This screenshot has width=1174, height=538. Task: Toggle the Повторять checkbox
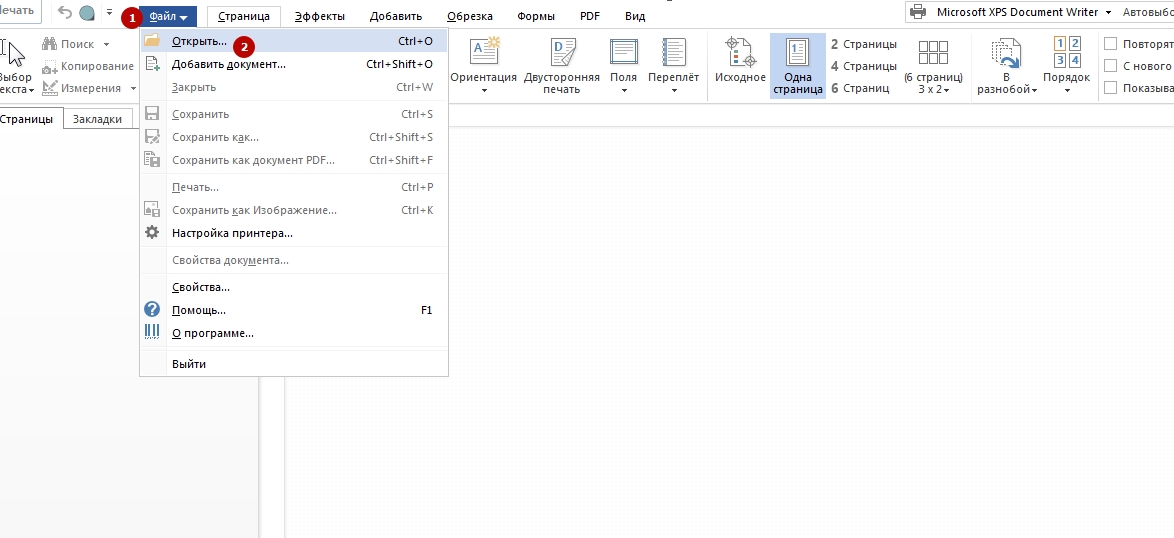tap(1110, 44)
